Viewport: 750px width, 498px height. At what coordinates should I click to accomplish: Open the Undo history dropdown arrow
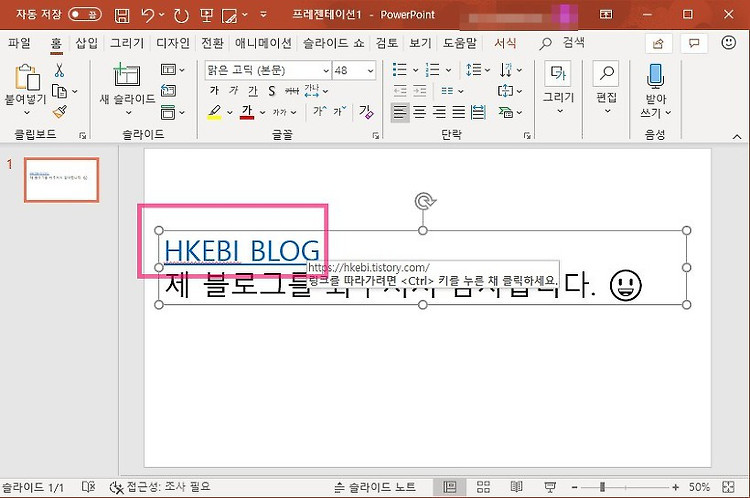pyautogui.click(x=162, y=15)
